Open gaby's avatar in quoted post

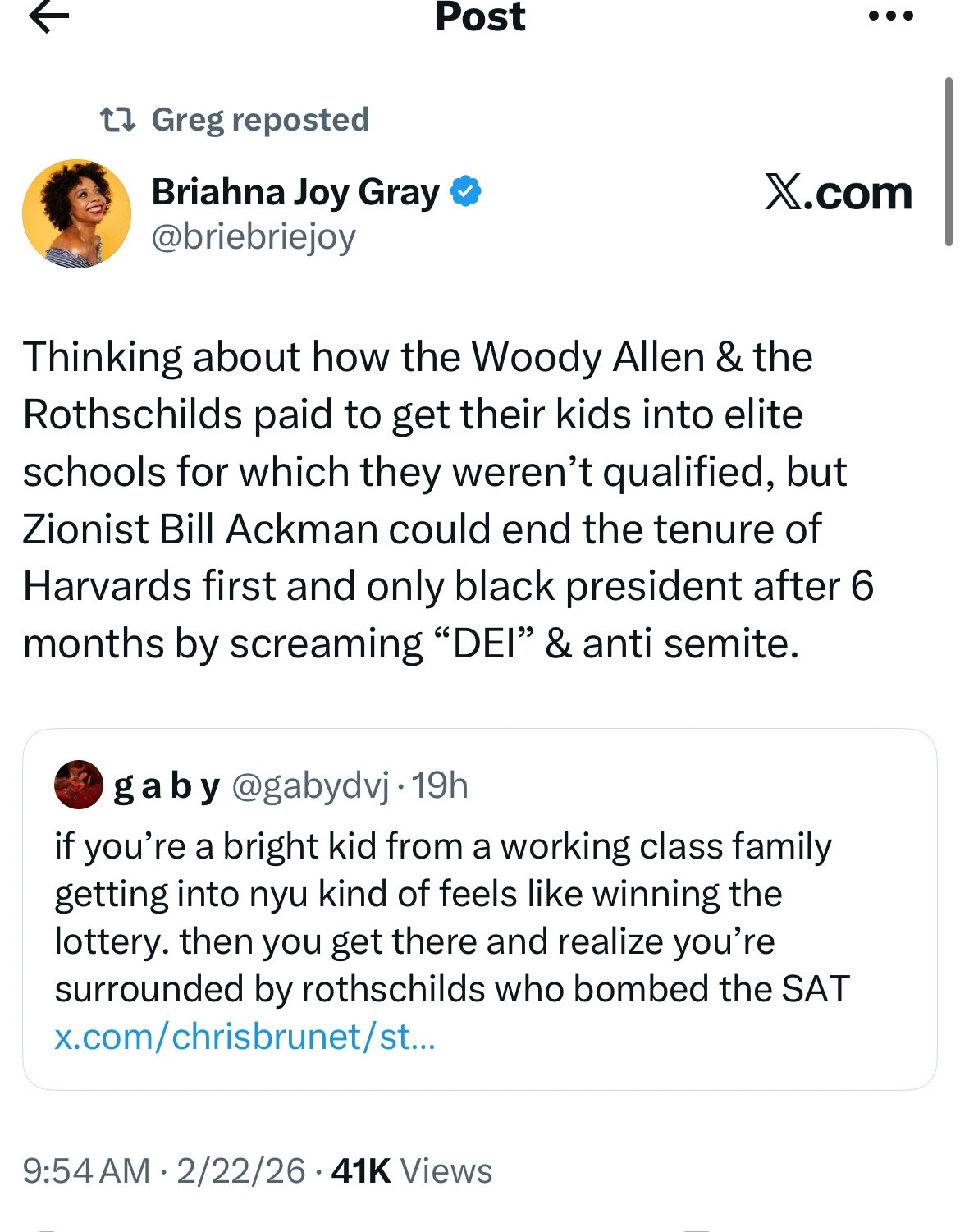[x=78, y=785]
